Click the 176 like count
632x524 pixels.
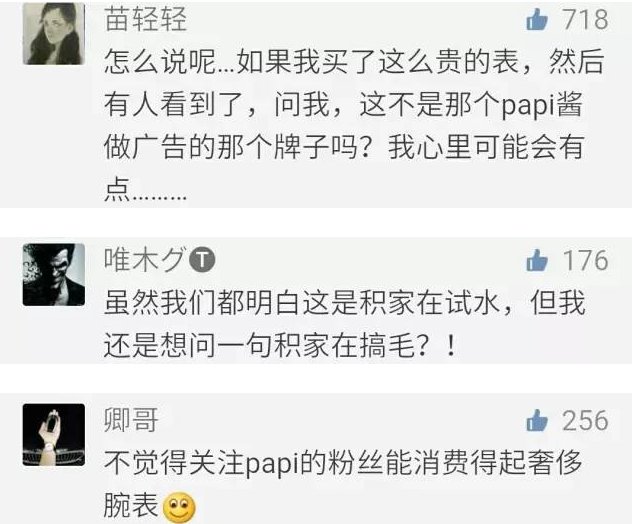point(585,260)
